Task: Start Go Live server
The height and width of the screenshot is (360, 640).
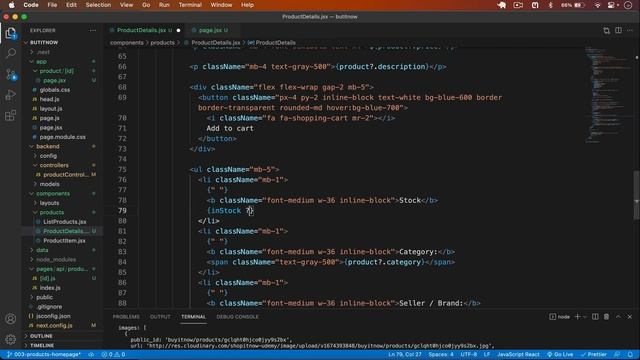Action: (x=560, y=354)
